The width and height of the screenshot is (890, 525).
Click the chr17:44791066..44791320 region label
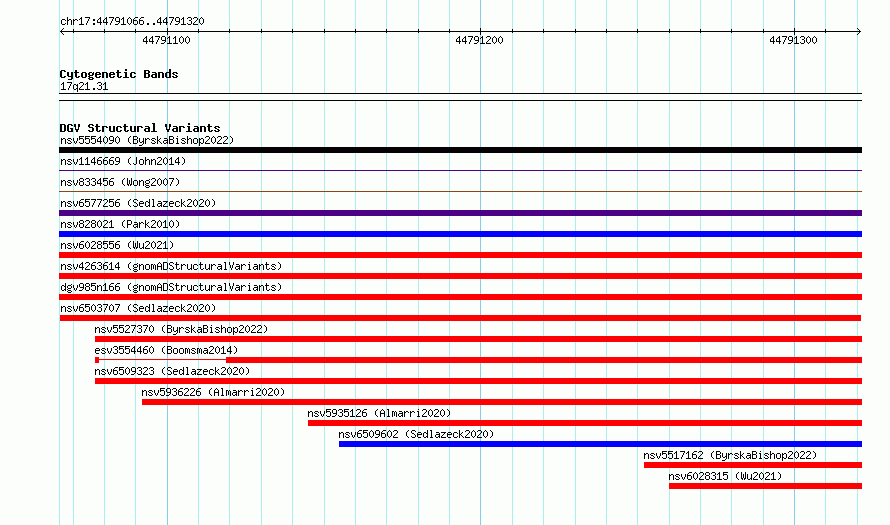coord(132,21)
